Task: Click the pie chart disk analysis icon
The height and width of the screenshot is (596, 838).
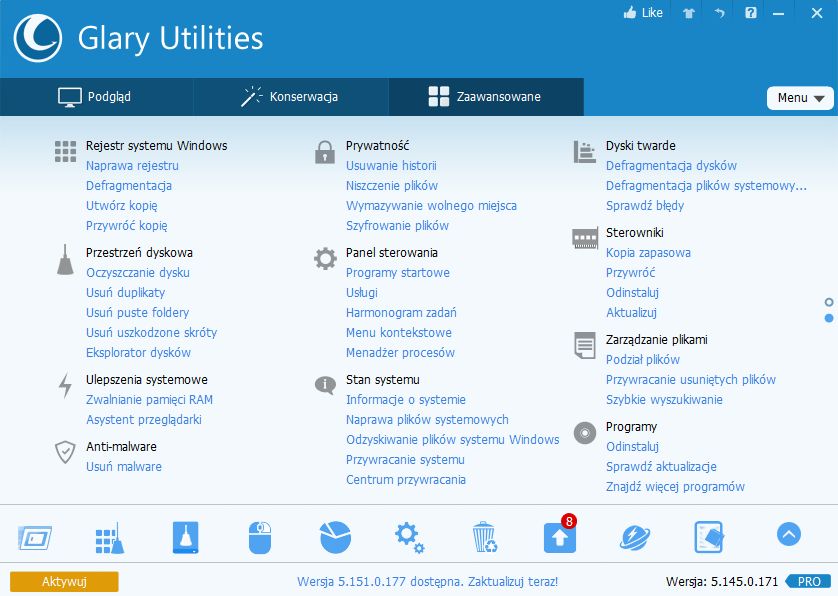Action: coord(335,537)
